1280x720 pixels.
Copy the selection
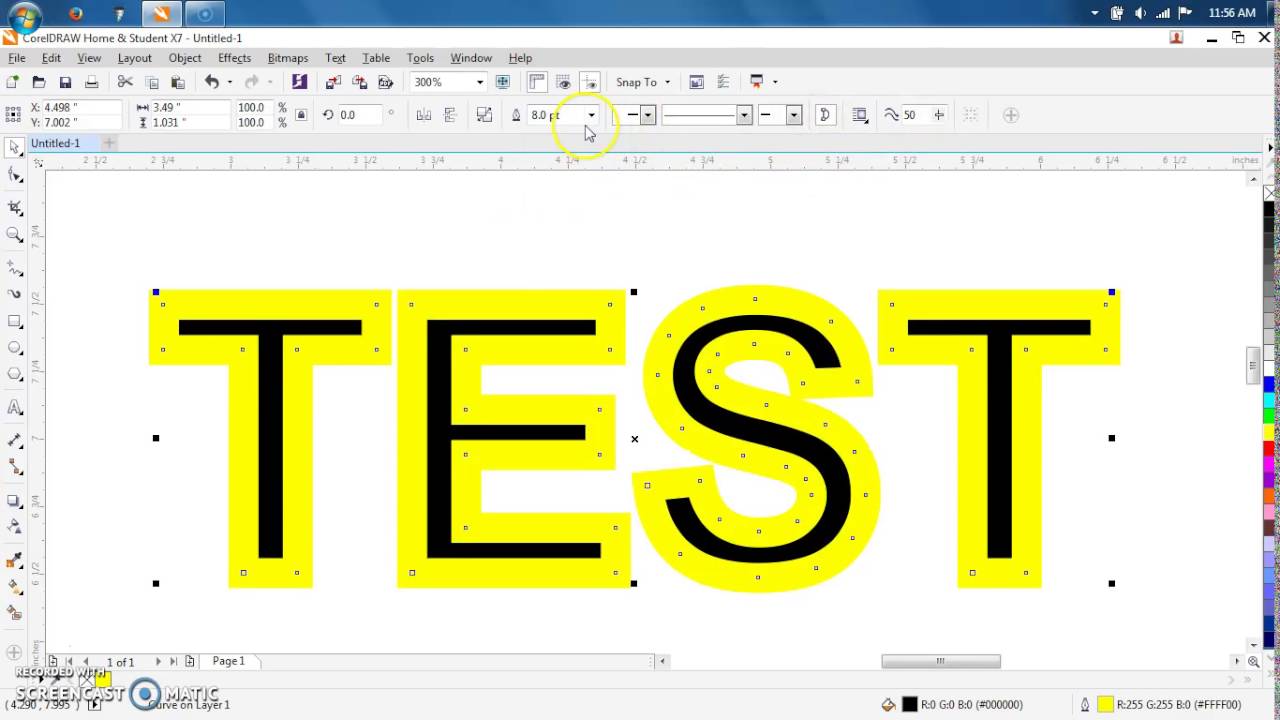tap(152, 82)
